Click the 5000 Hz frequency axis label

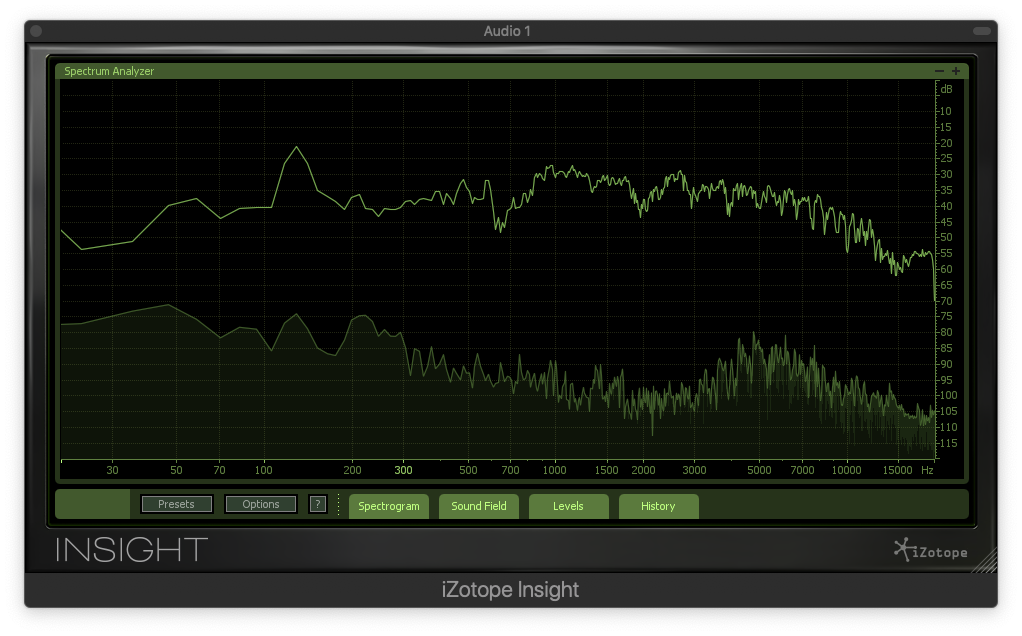[759, 470]
